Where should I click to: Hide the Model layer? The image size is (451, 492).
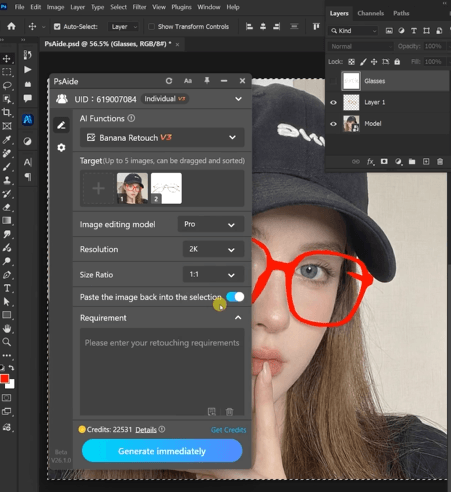pyautogui.click(x=333, y=124)
